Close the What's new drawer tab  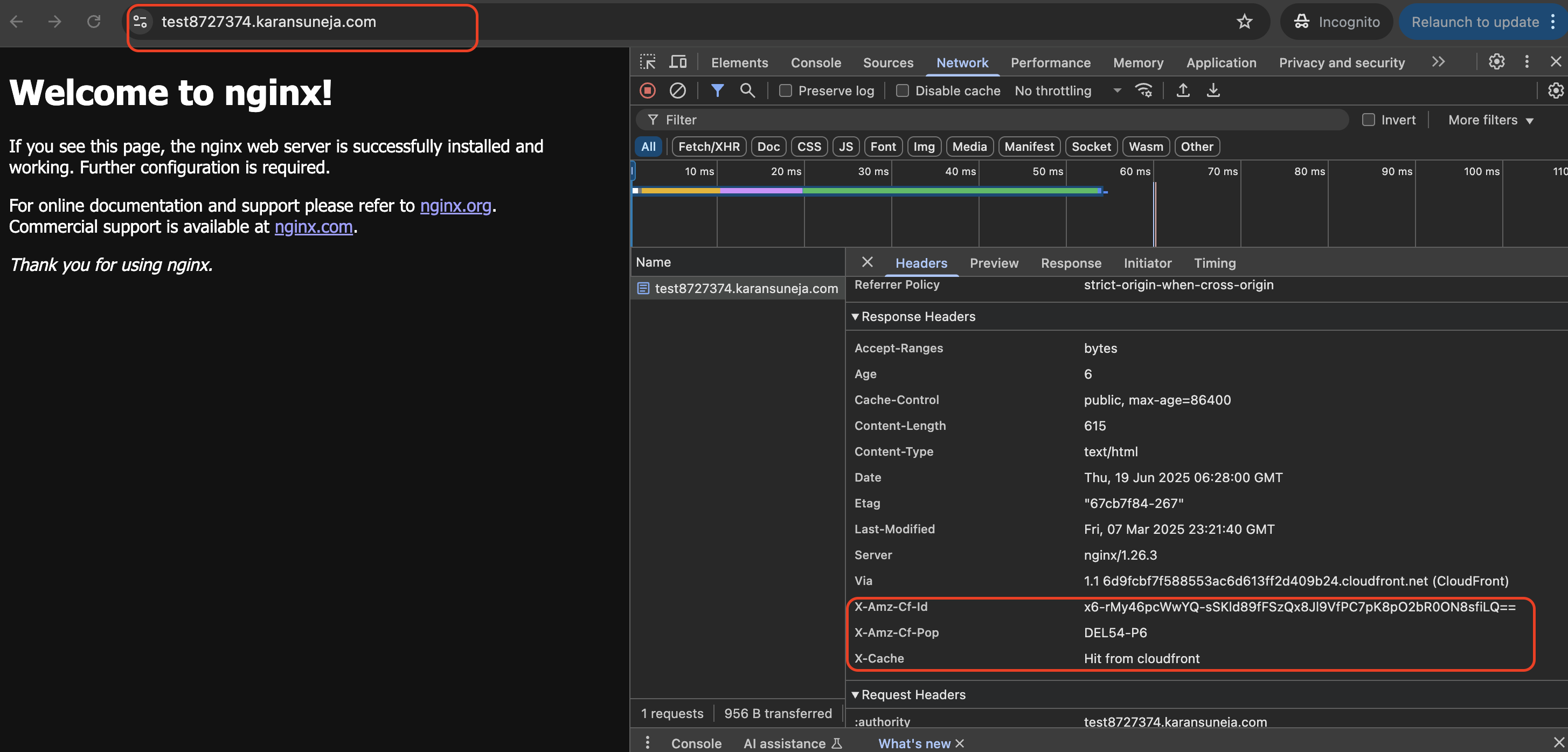(960, 743)
